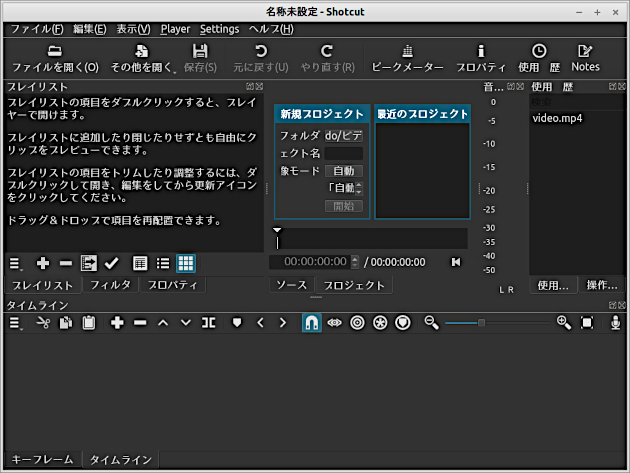Add a timeline marker with the shield icon
The image size is (630, 473).
[x=237, y=323]
